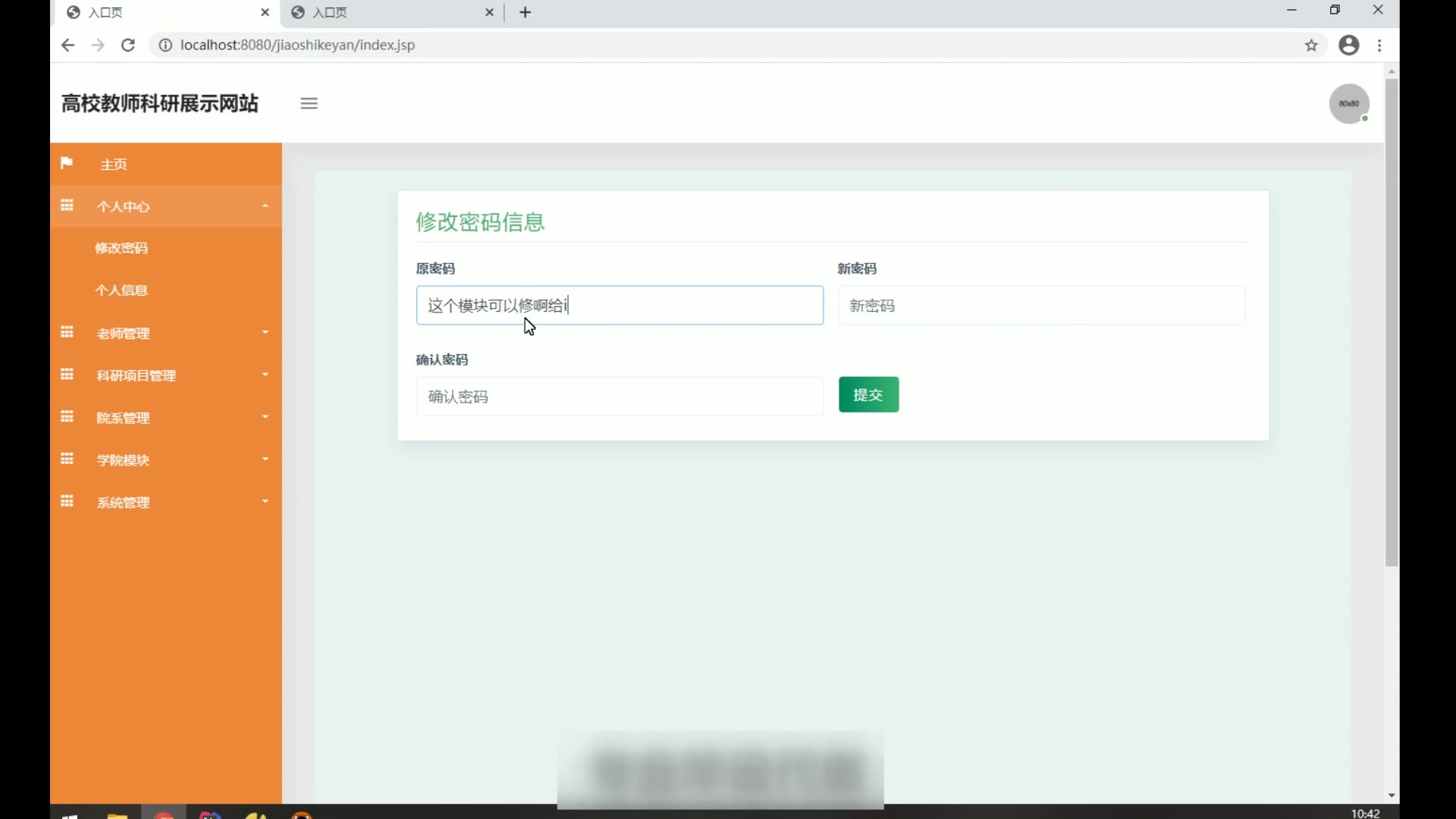
Task: Switch to the second 入口页 tab
Action: coord(387,12)
